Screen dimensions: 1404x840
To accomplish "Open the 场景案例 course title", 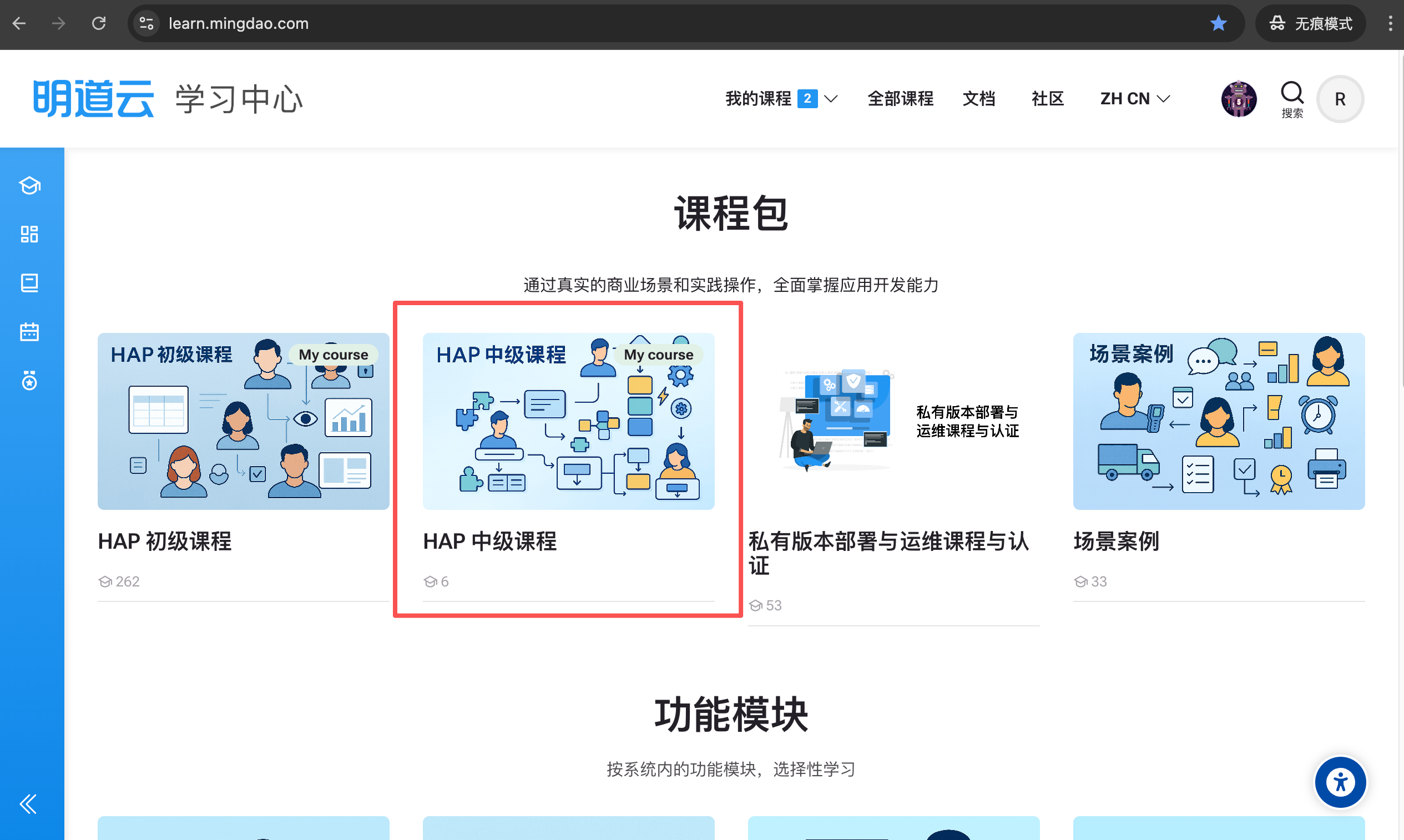I will point(1117,541).
